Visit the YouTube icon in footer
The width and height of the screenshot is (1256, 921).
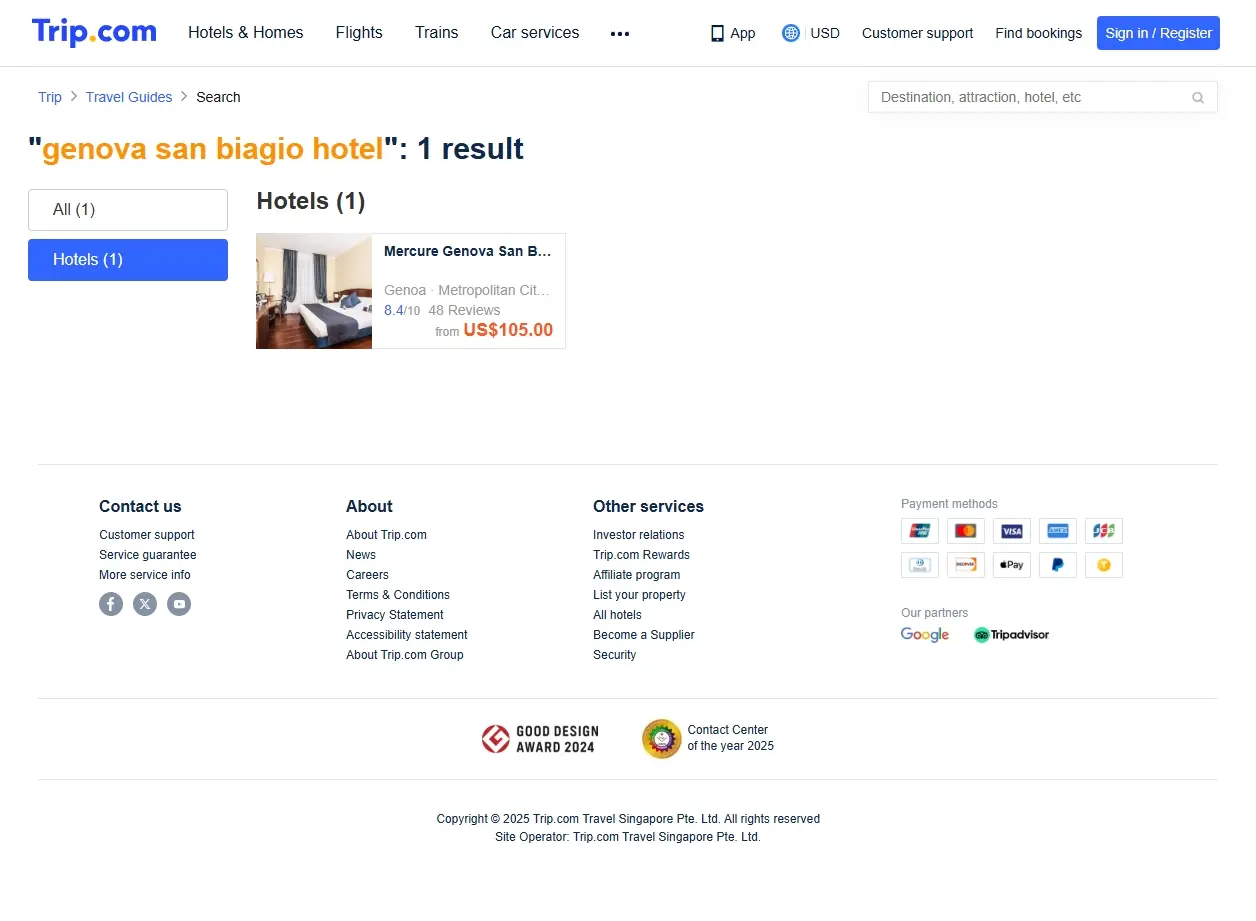point(179,604)
